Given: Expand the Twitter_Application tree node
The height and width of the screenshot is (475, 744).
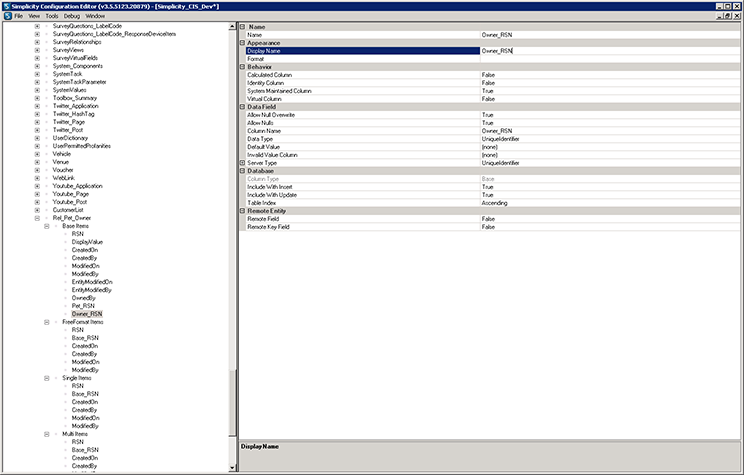Looking at the screenshot, I should [37, 106].
